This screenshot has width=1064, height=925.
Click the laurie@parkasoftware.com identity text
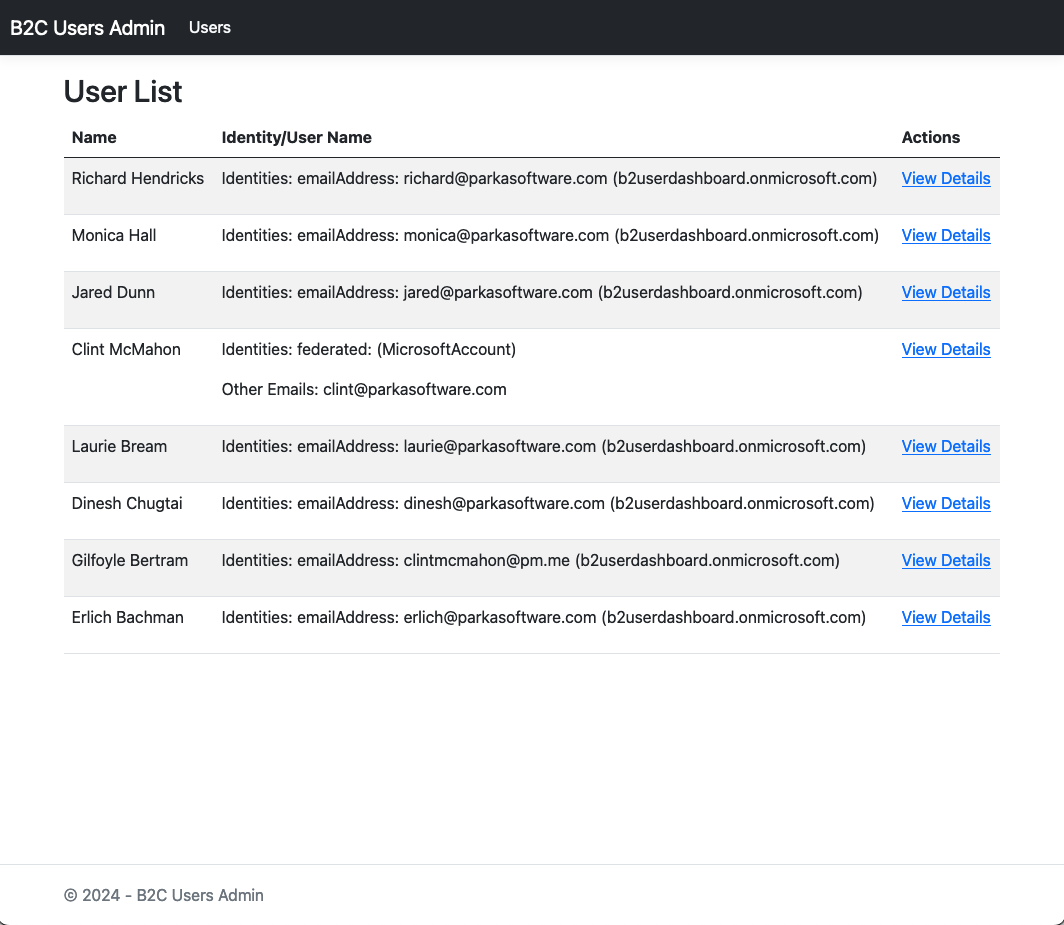pyautogui.click(x=544, y=447)
